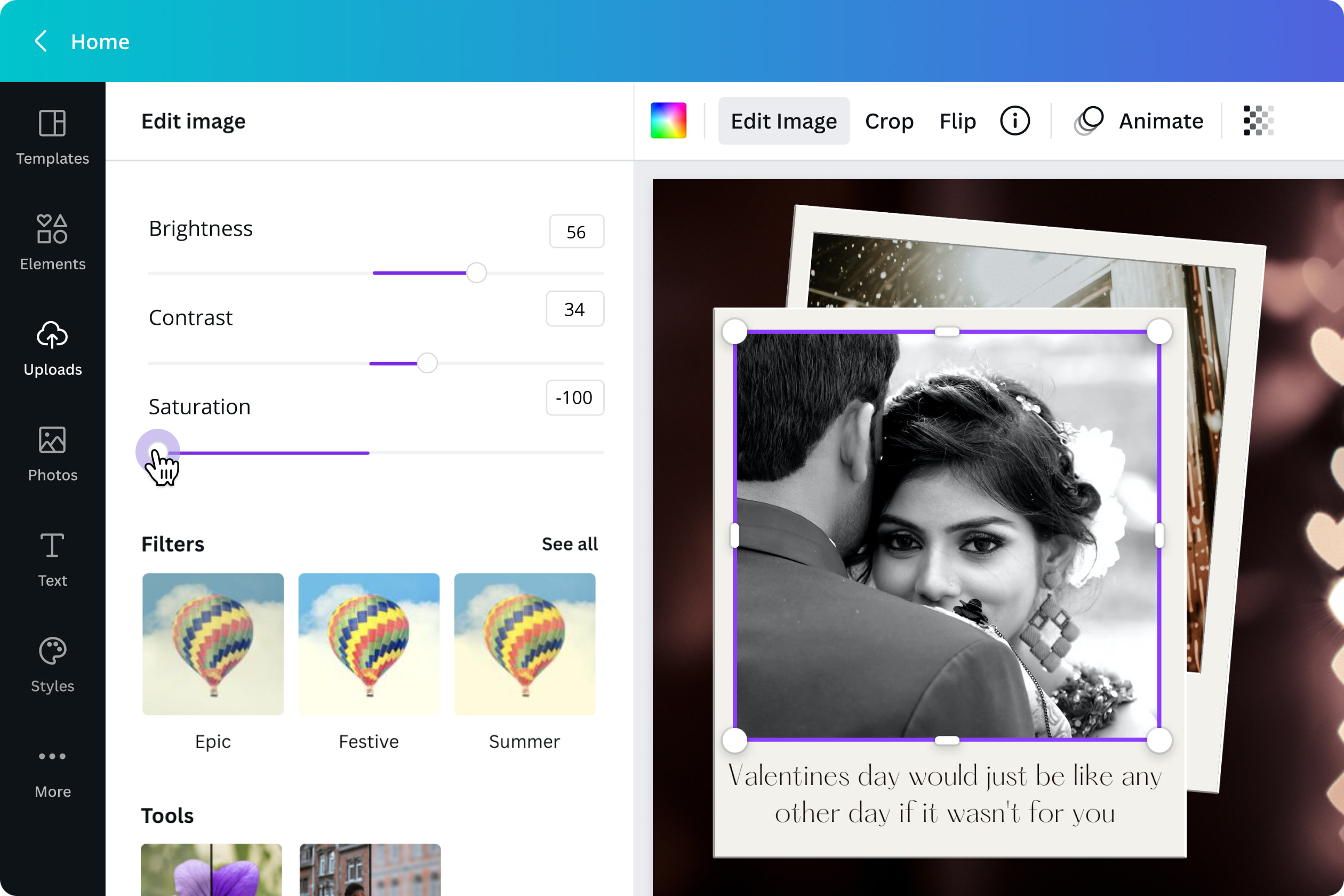
Task: Open the Uploads panel
Action: [x=52, y=347]
